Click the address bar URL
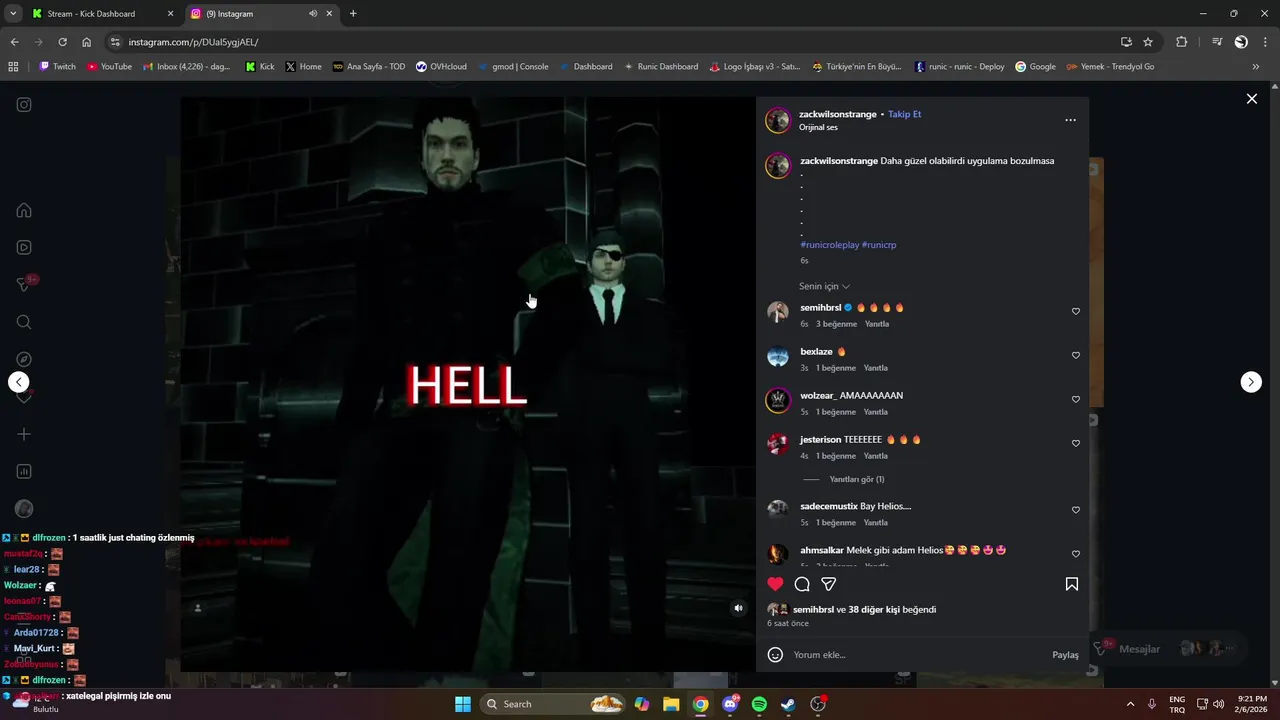Screen dimensions: 1280x720 click(x=193, y=42)
